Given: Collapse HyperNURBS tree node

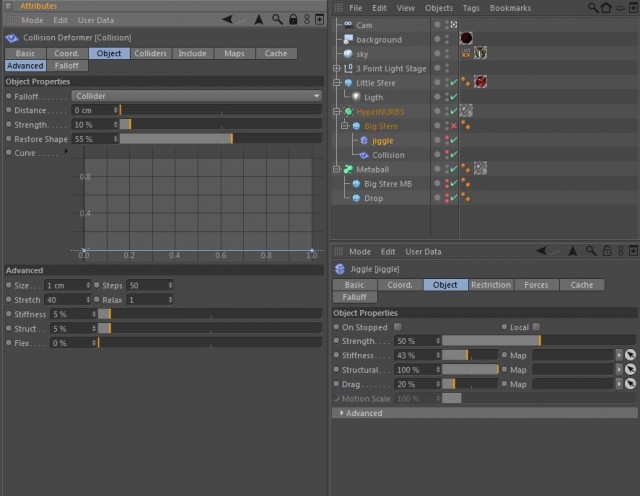Looking at the screenshot, I should click(337, 111).
